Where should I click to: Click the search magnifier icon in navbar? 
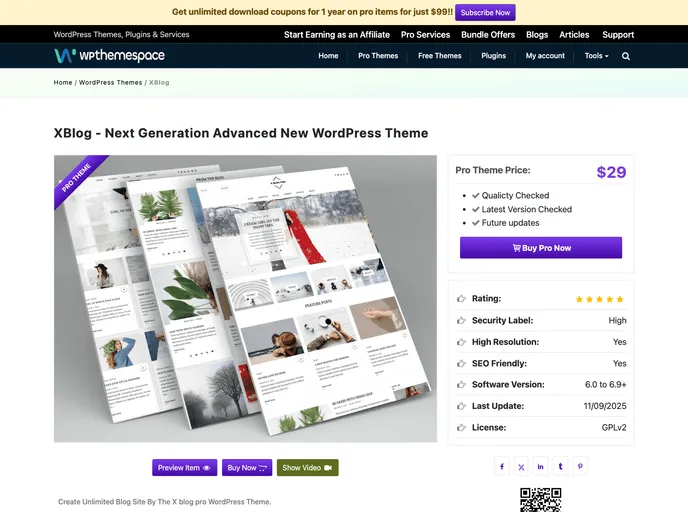pyautogui.click(x=626, y=56)
